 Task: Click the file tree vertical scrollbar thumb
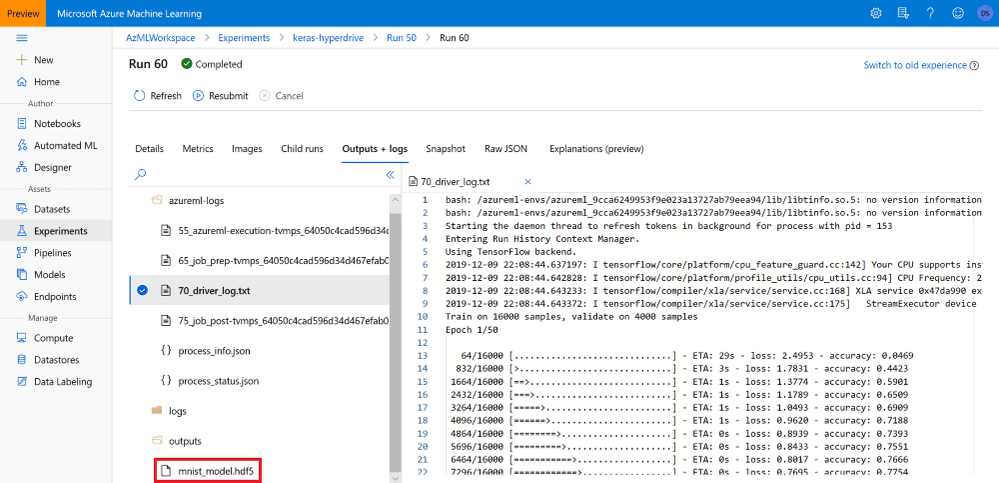[x=396, y=341]
